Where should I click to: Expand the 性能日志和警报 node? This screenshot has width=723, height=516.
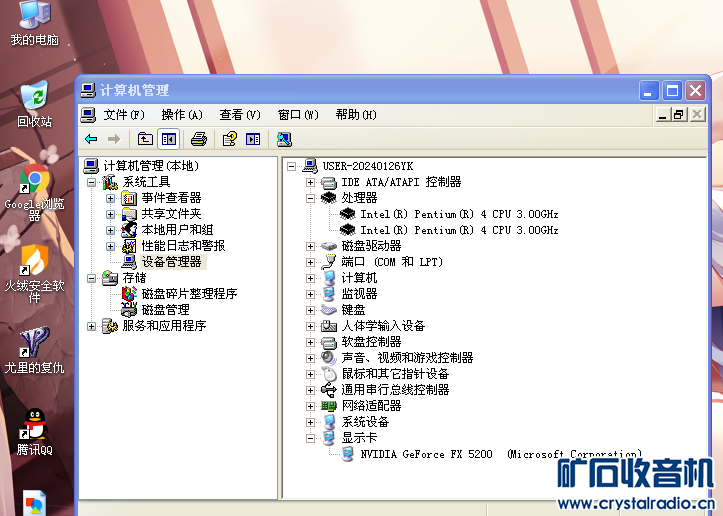click(110, 246)
